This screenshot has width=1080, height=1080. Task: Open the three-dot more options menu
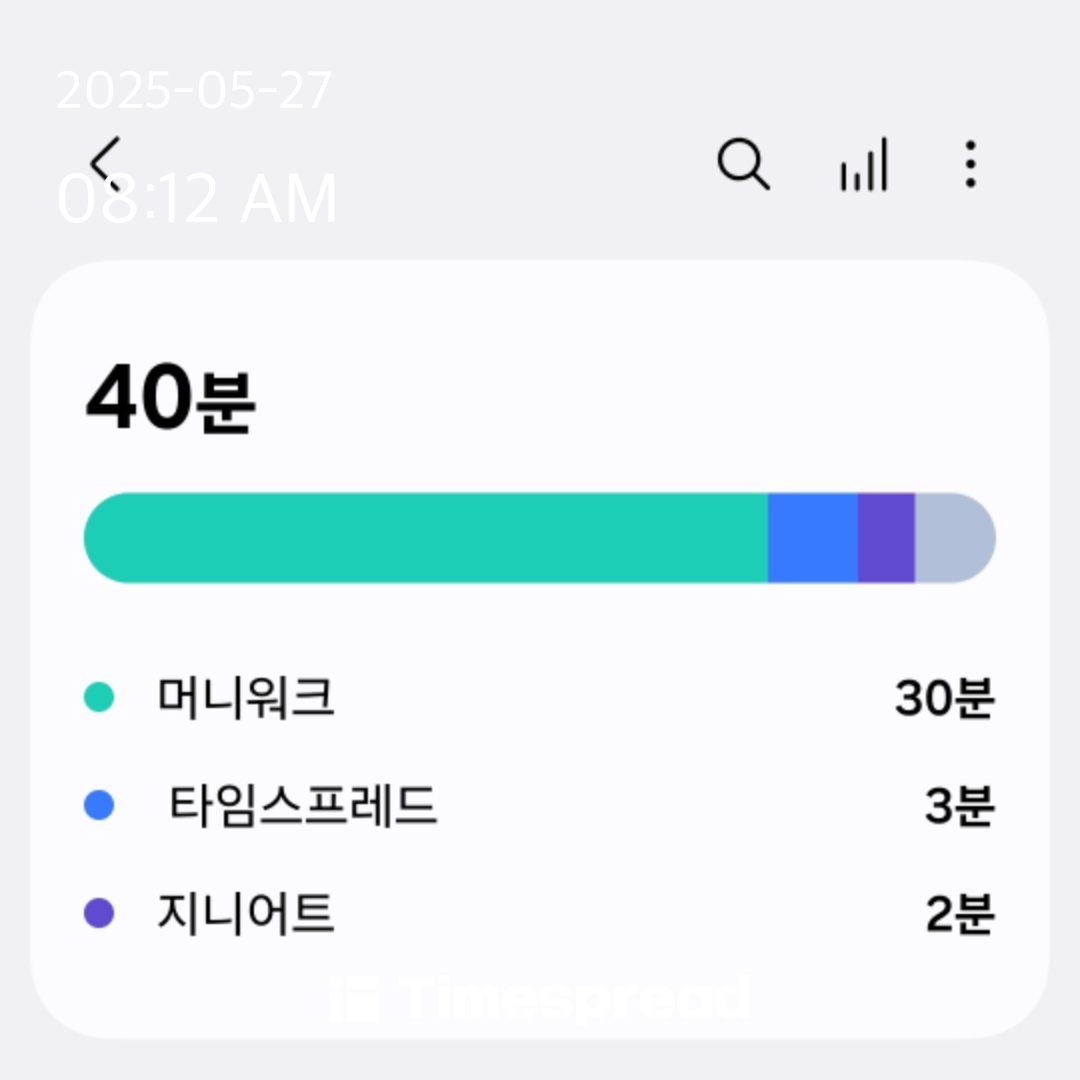click(970, 164)
